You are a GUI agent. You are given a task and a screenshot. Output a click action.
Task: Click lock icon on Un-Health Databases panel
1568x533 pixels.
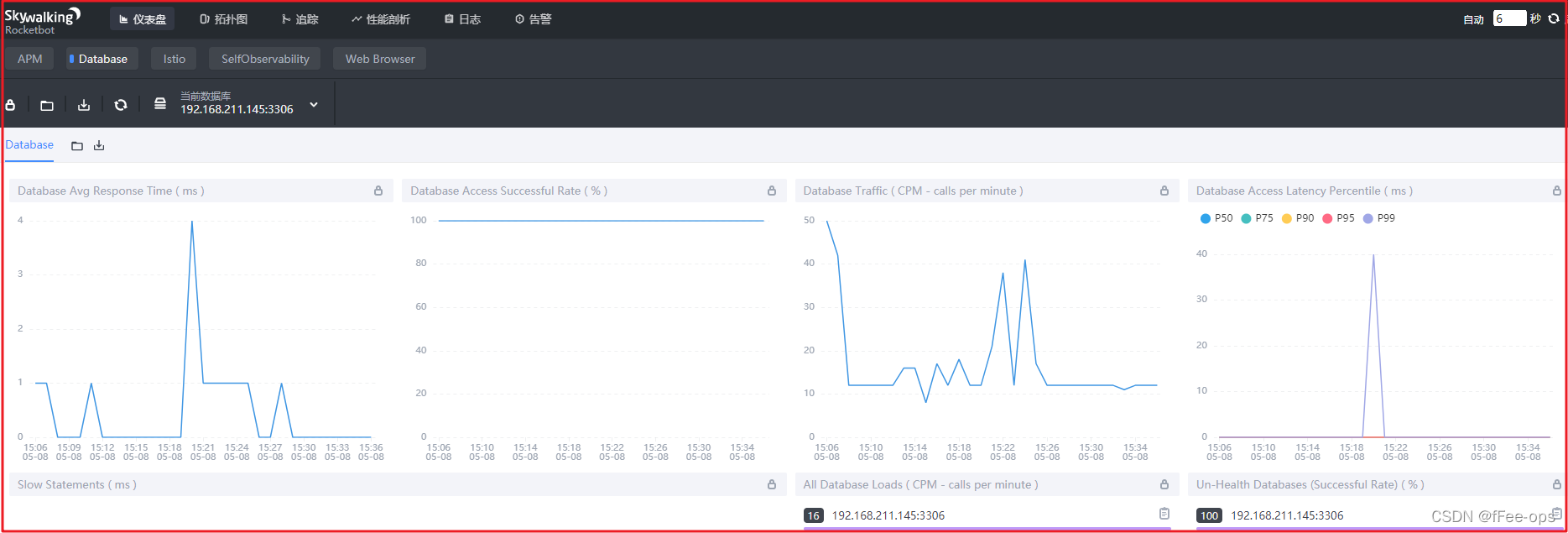tap(1557, 485)
